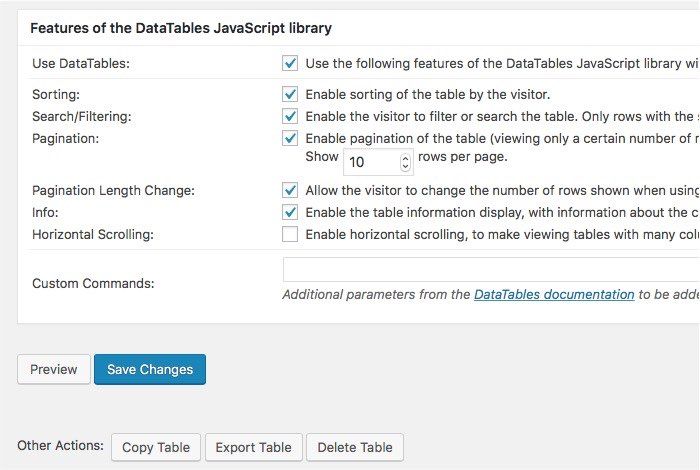Disable the Sorting checkbox
700x470 pixels.
290,95
